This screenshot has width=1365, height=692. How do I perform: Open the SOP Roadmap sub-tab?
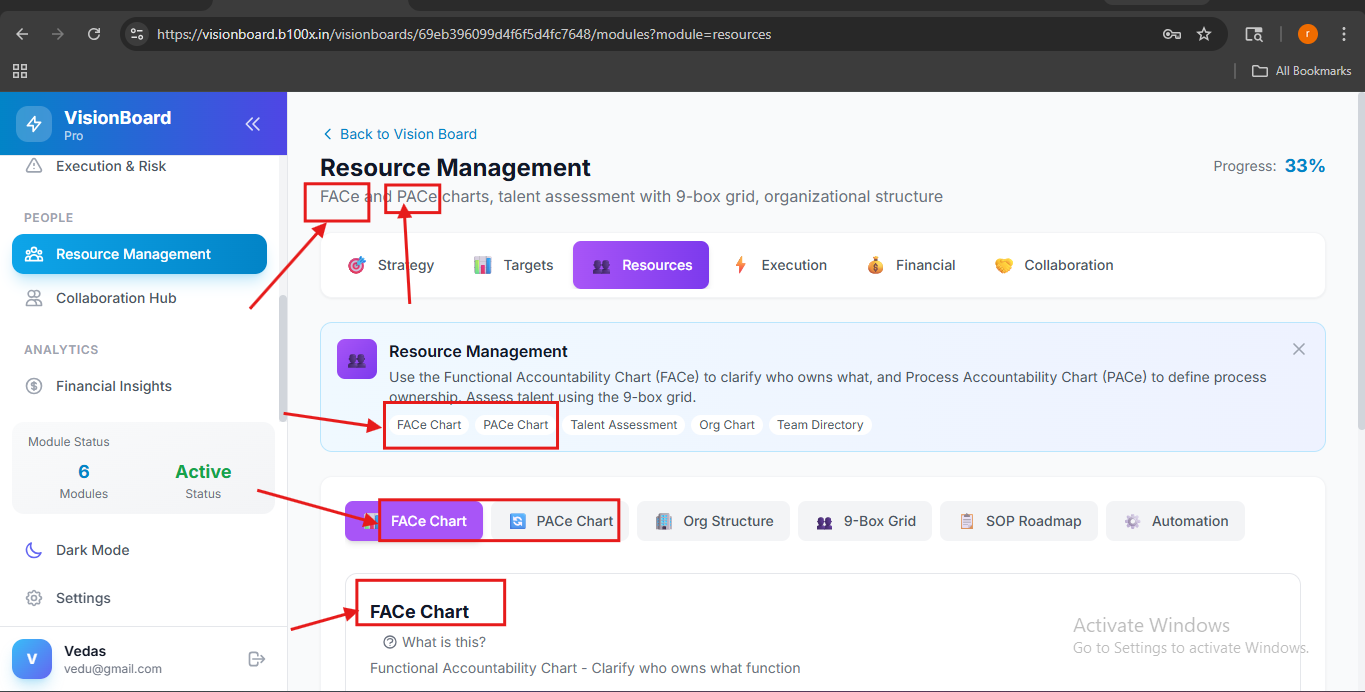click(1019, 521)
